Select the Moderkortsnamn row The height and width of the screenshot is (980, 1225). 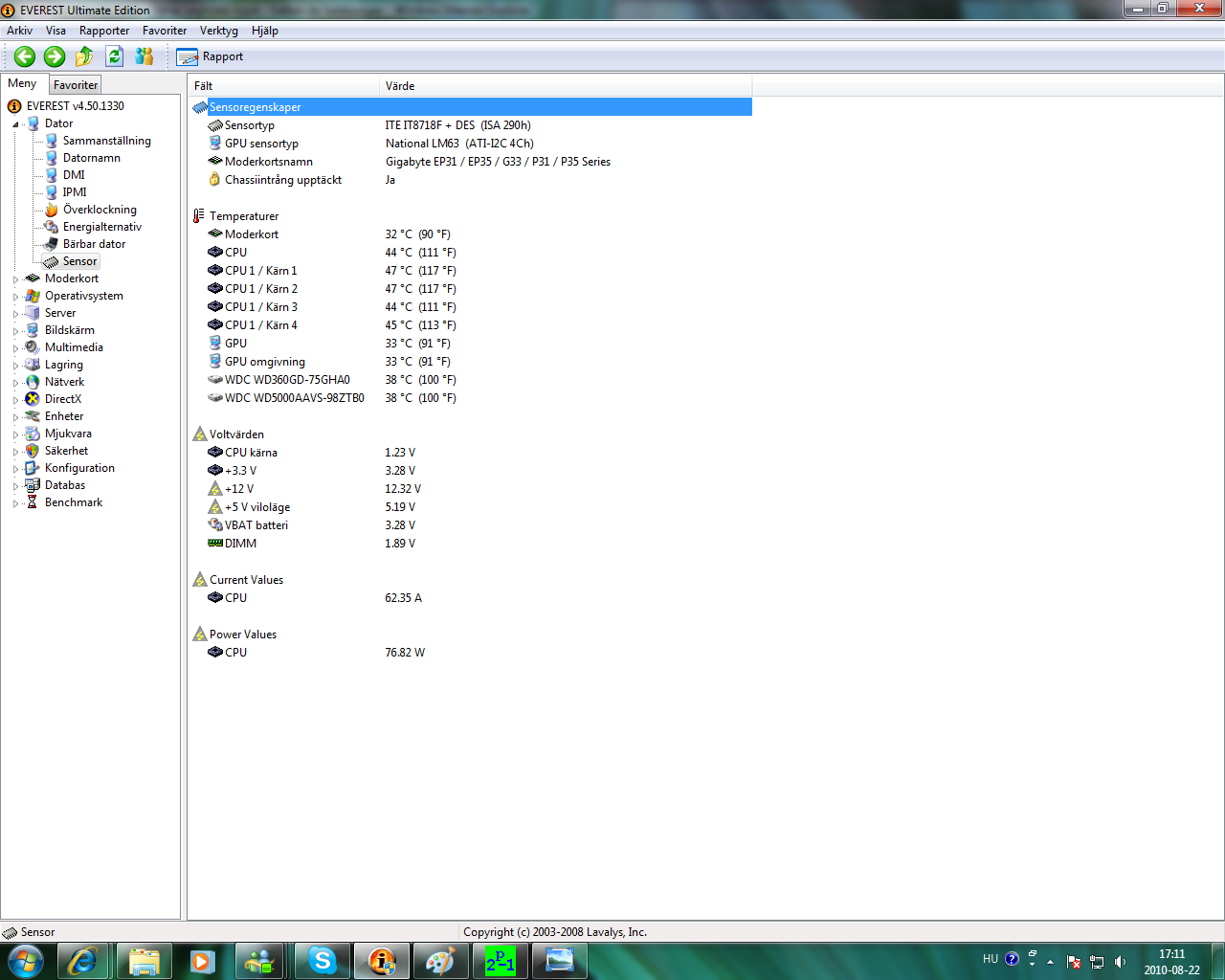[471, 162]
